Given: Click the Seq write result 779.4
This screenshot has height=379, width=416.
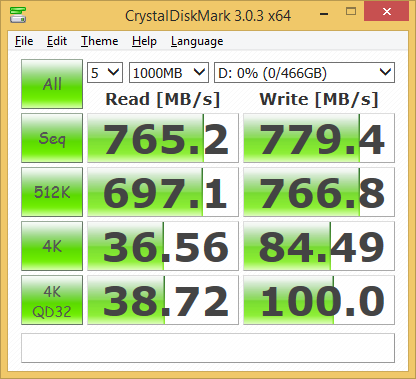Looking at the screenshot, I should (319, 138).
